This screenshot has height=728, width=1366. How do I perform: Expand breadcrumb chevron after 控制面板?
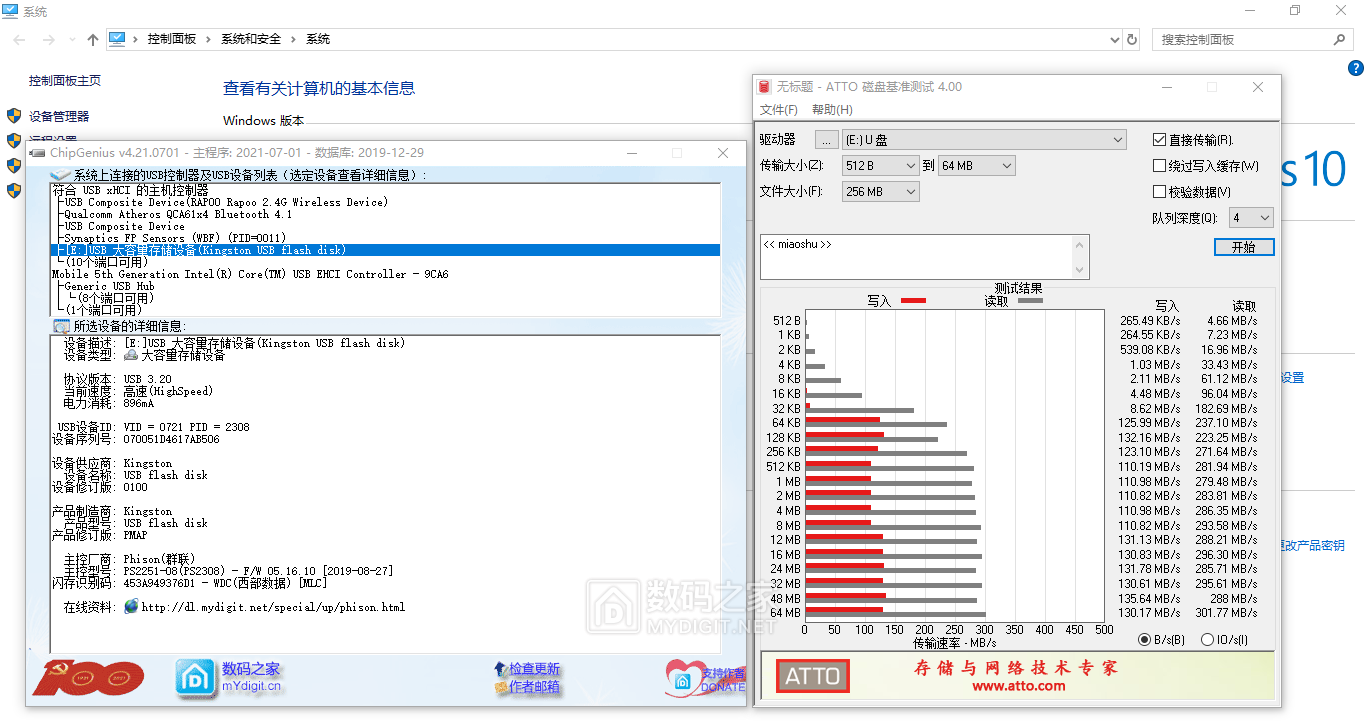coord(209,39)
